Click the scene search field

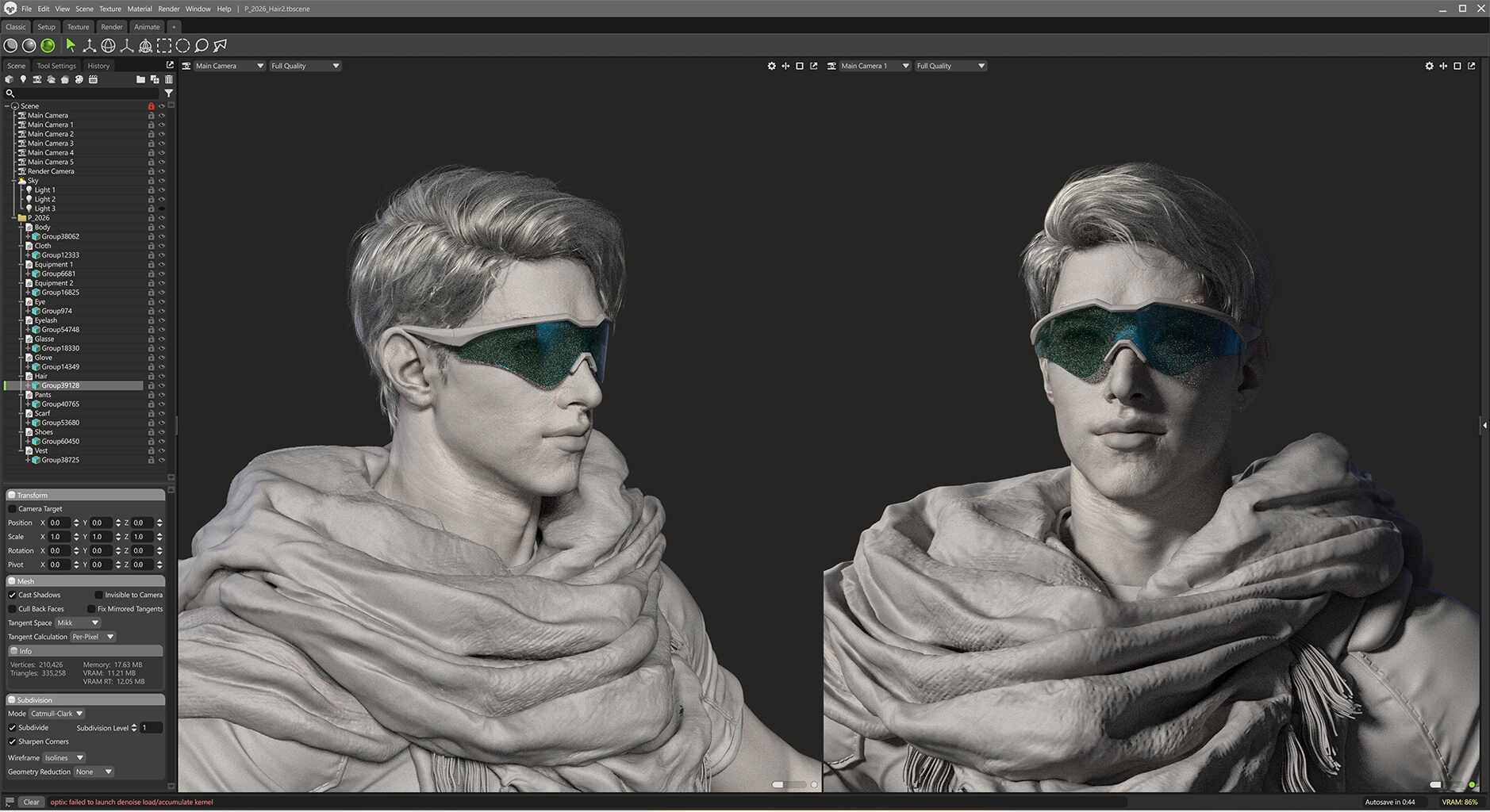[84, 94]
